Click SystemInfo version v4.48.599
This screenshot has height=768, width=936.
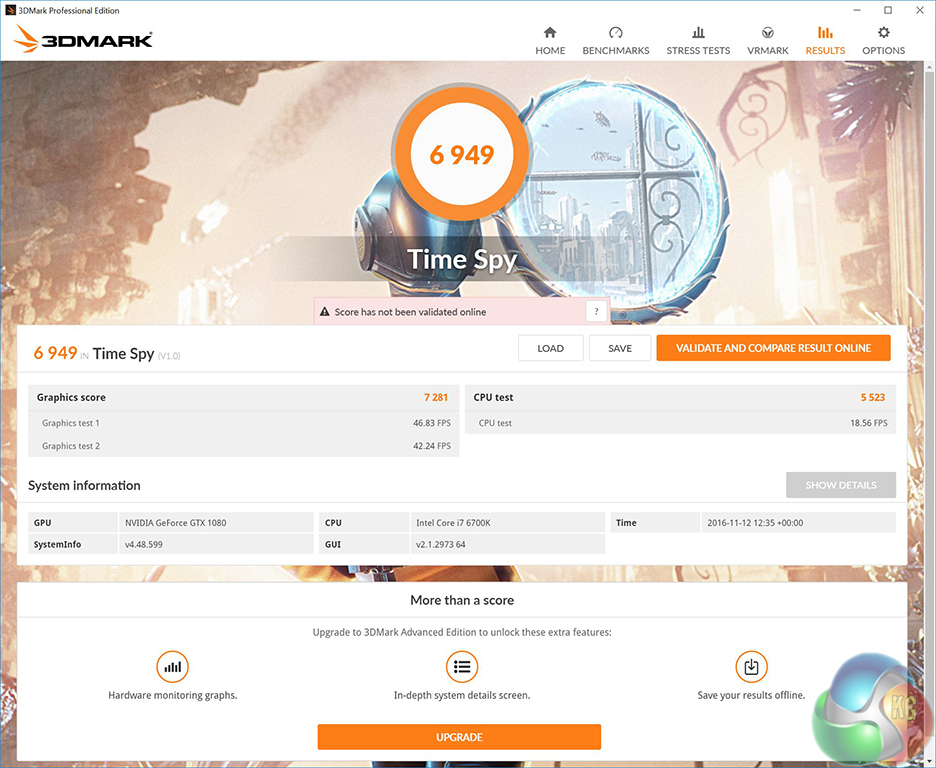point(144,544)
